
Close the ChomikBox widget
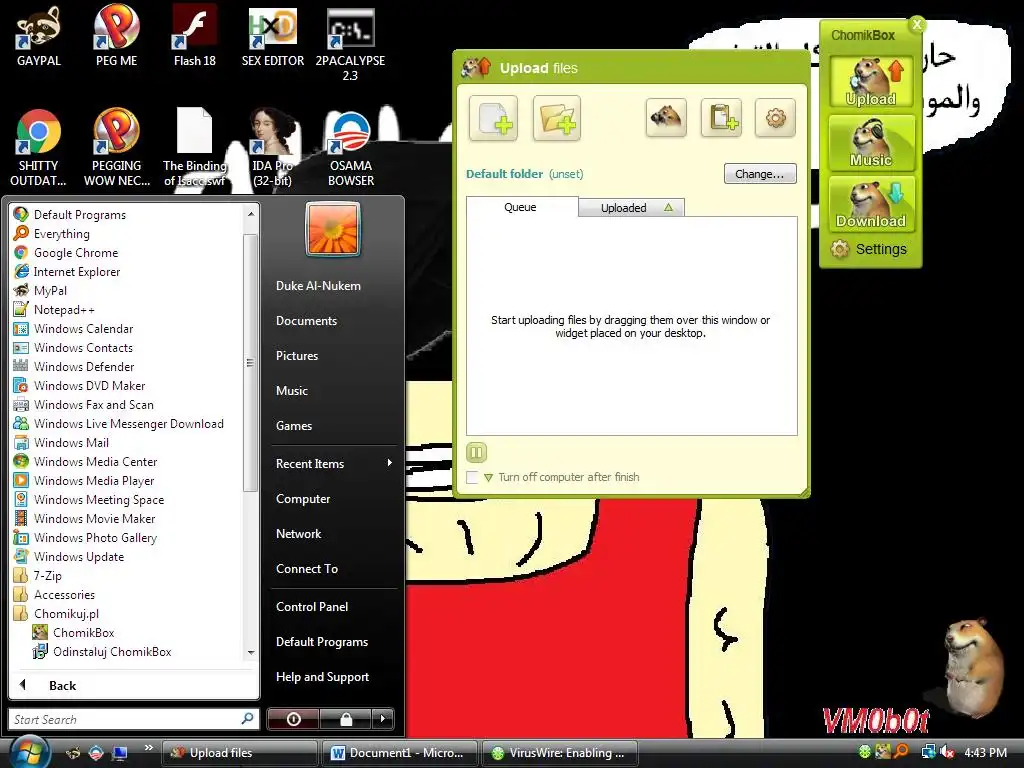tap(917, 25)
